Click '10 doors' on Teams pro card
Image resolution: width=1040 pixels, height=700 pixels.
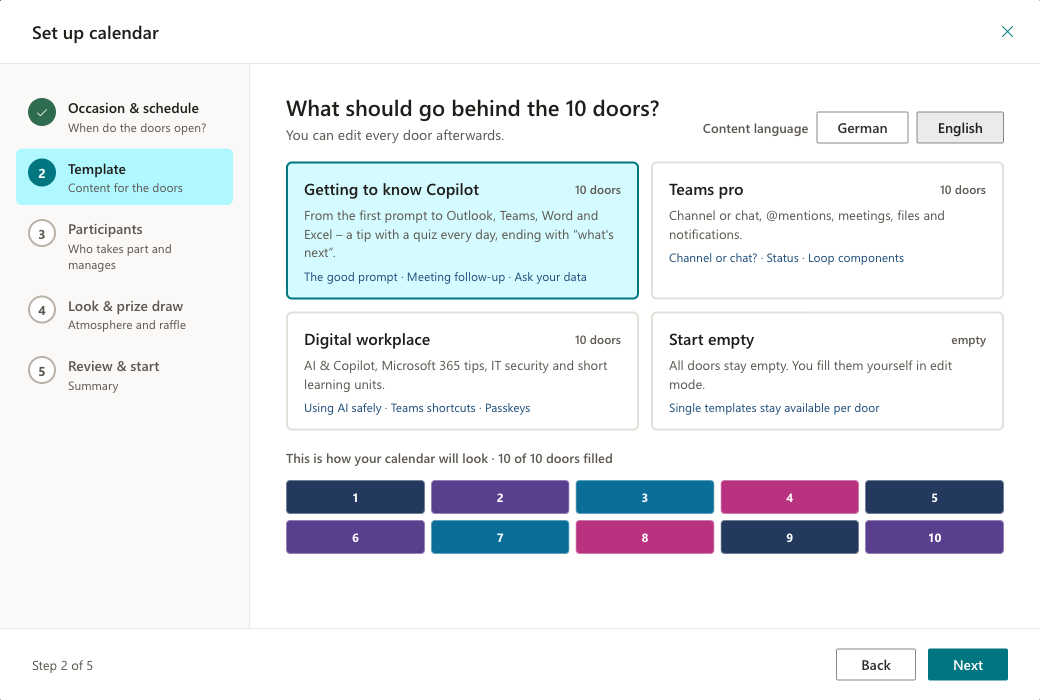tap(962, 190)
